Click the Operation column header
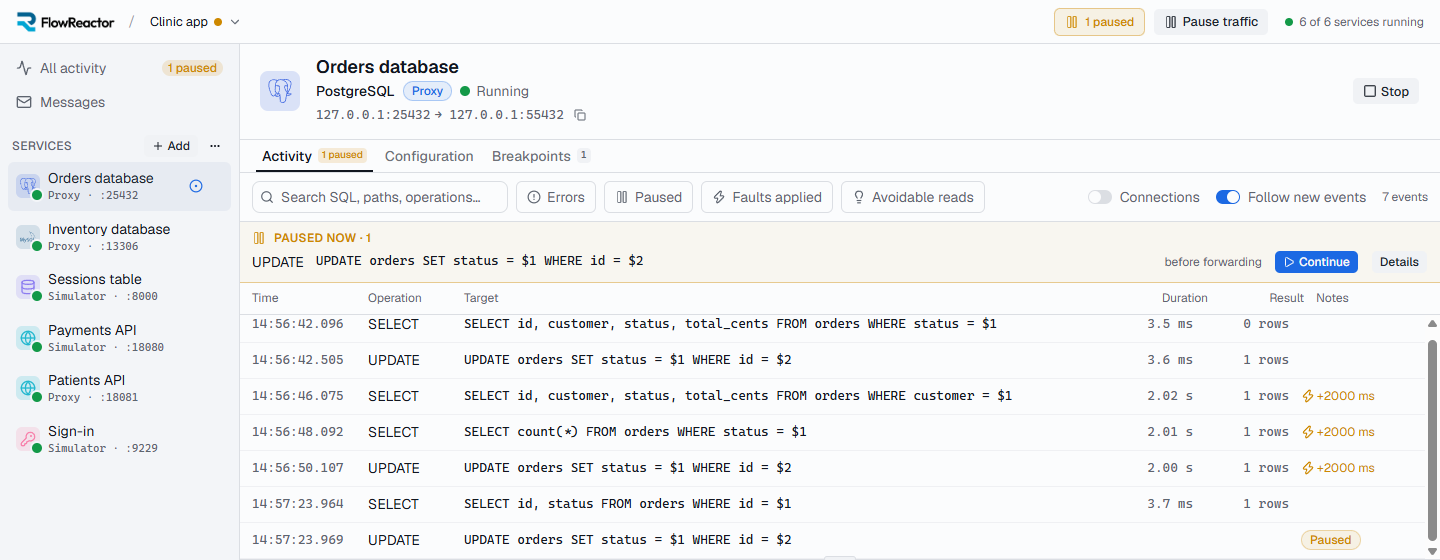Image resolution: width=1440 pixels, height=560 pixels. [395, 298]
